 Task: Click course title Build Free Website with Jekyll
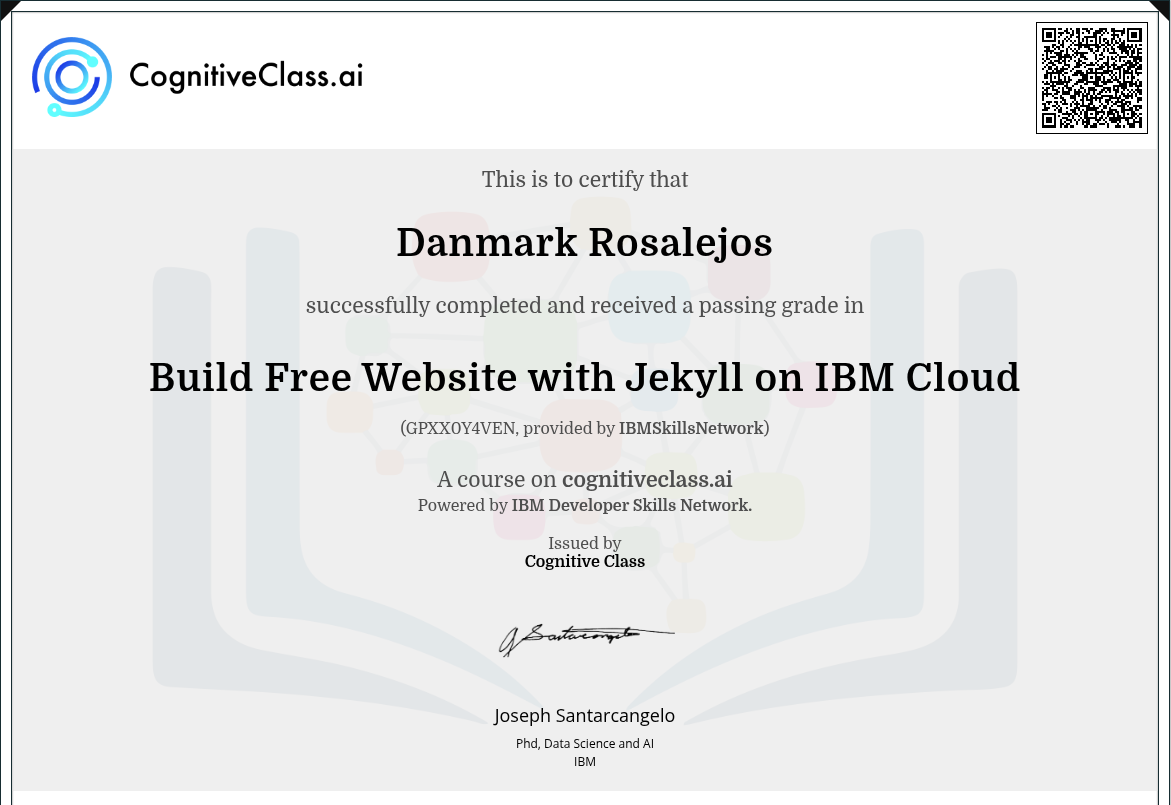(584, 377)
